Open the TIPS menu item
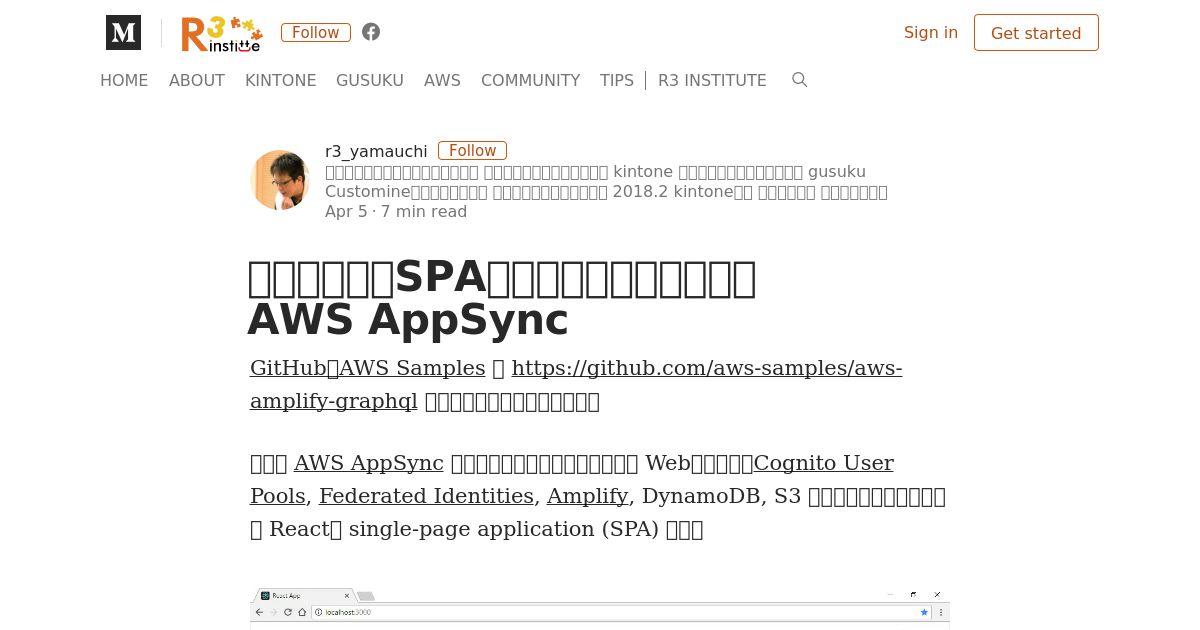This screenshot has height=630, width=1200. 617,80
